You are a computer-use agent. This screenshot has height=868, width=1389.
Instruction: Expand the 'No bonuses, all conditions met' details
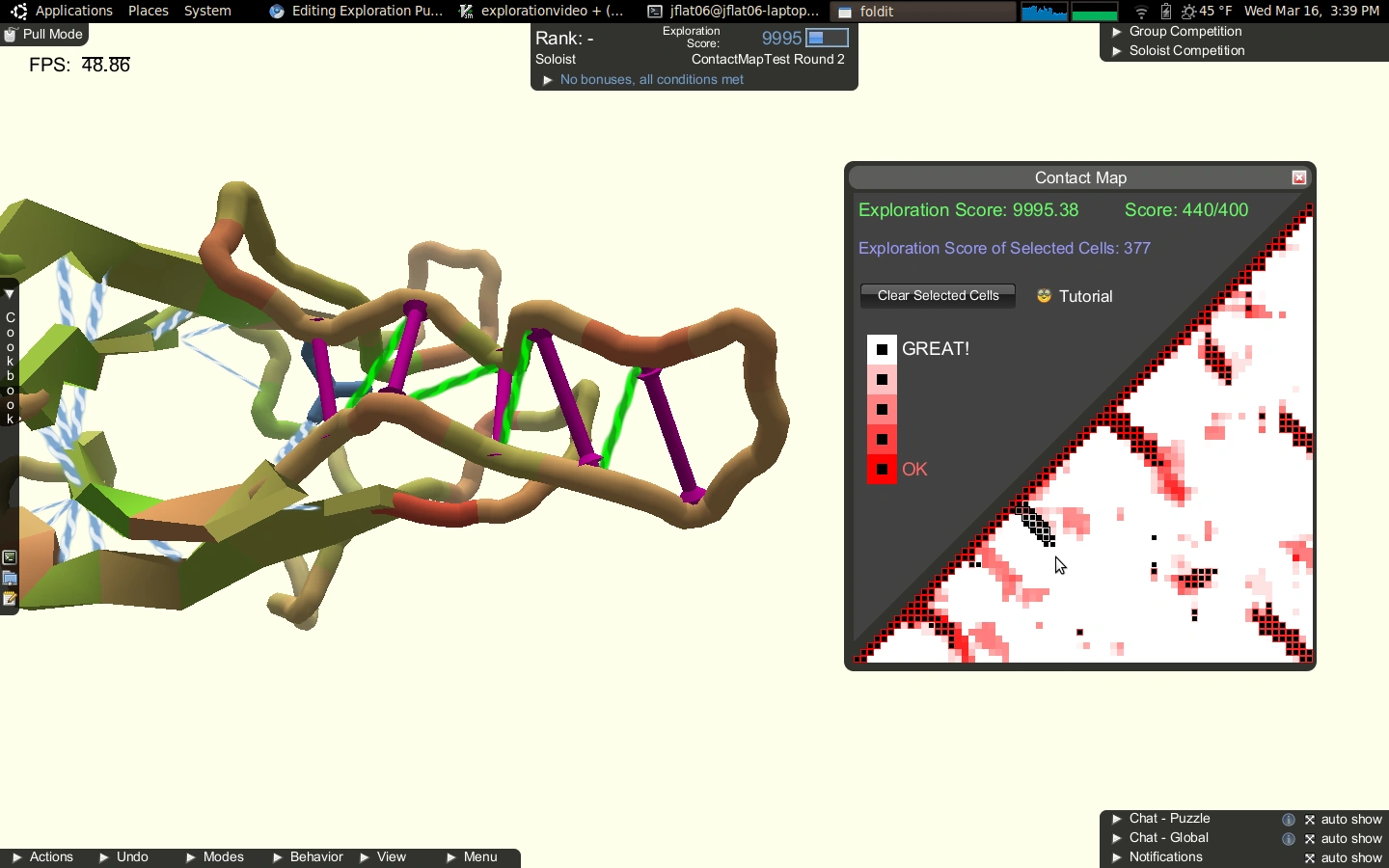pos(548,80)
